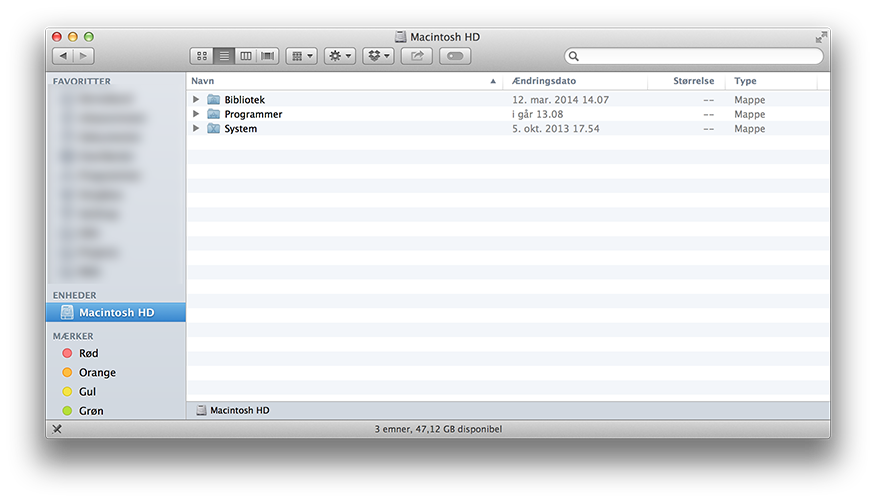
Task: Expand the Programmer folder triangle
Action: point(196,114)
